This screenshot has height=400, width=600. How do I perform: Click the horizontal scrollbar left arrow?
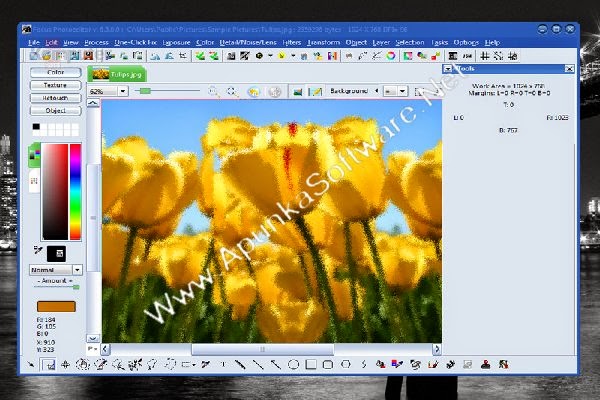[x=105, y=349]
